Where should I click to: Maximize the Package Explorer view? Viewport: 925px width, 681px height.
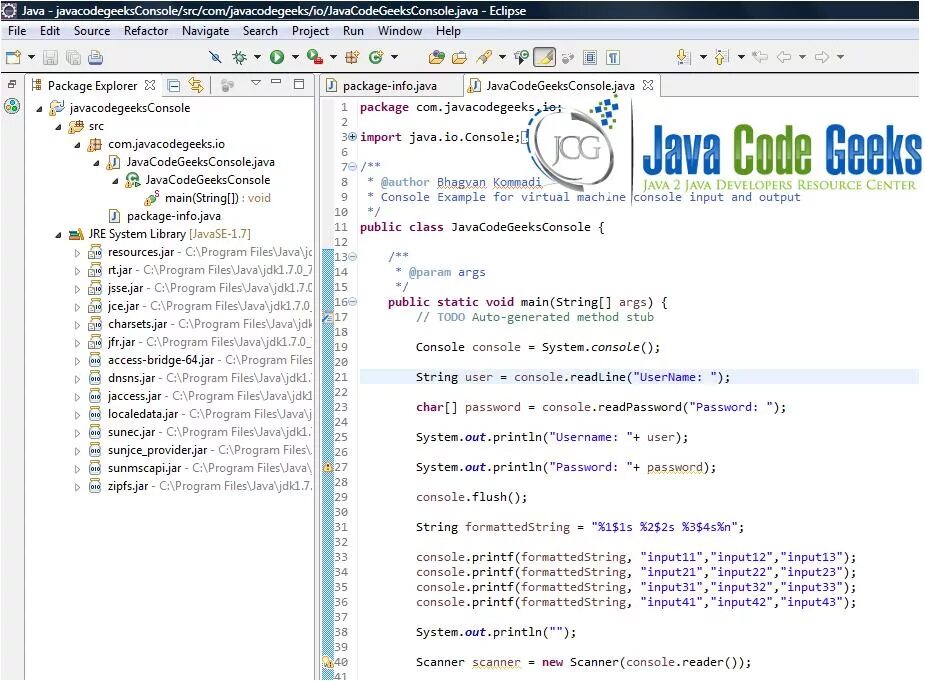(299, 84)
